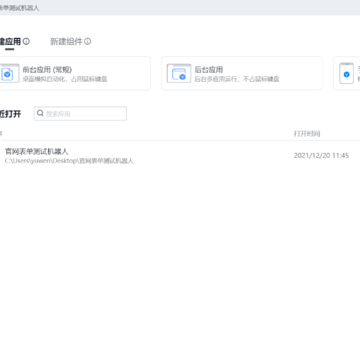Create a 前台应用 (常规) application

point(75,73)
